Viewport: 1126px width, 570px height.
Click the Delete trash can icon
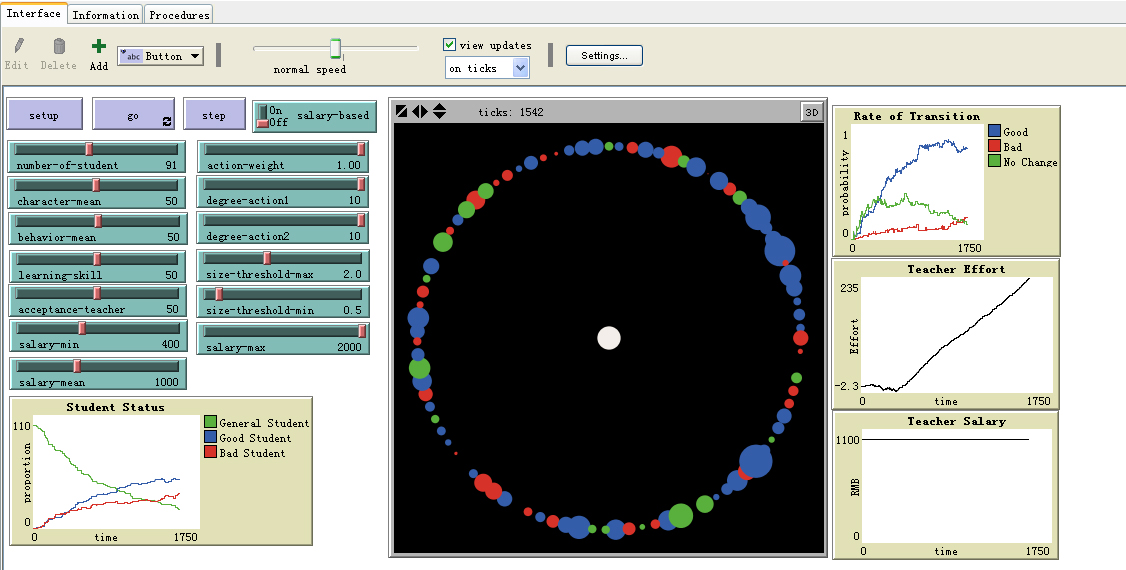[59, 47]
